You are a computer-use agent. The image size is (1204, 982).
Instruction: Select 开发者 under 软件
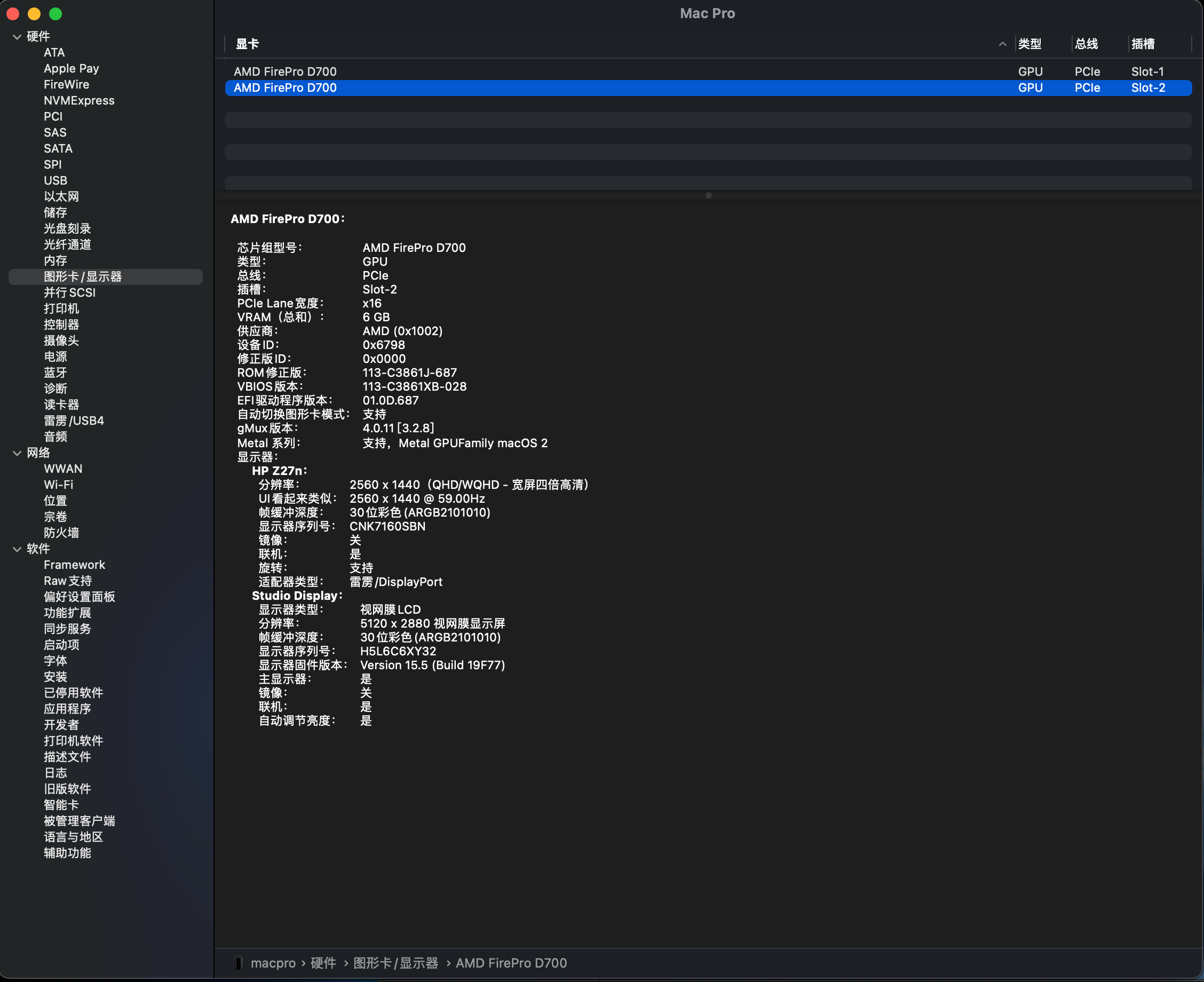tap(61, 725)
